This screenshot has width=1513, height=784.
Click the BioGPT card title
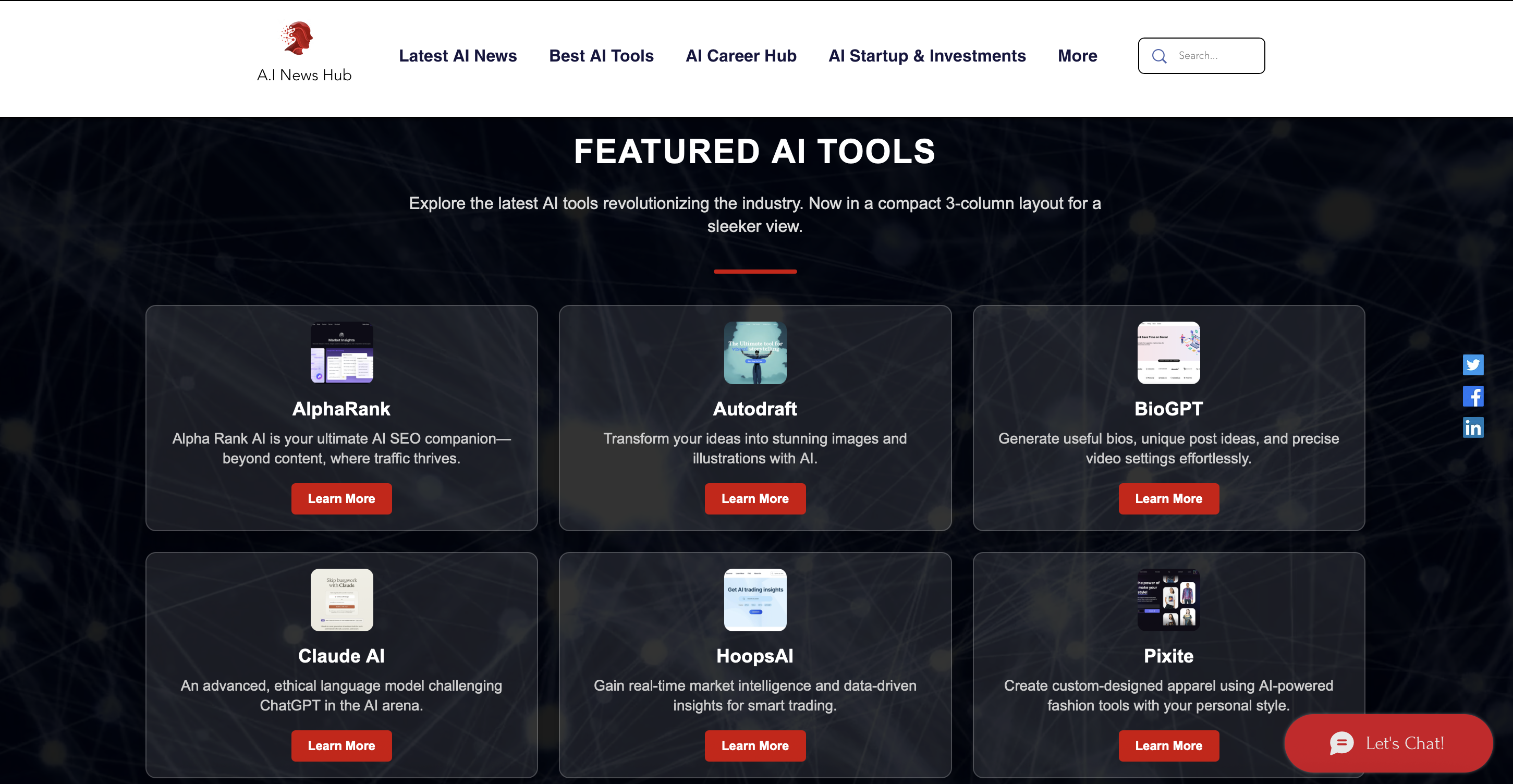(x=1168, y=409)
